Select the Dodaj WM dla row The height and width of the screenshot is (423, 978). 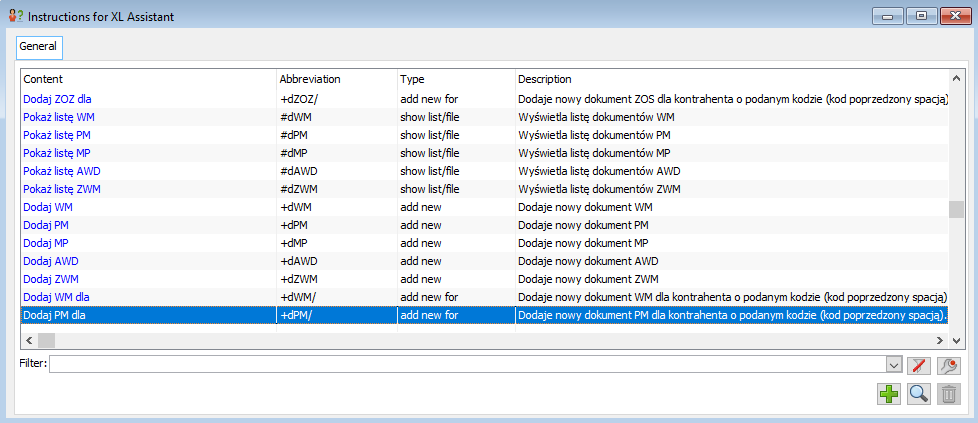[485, 297]
